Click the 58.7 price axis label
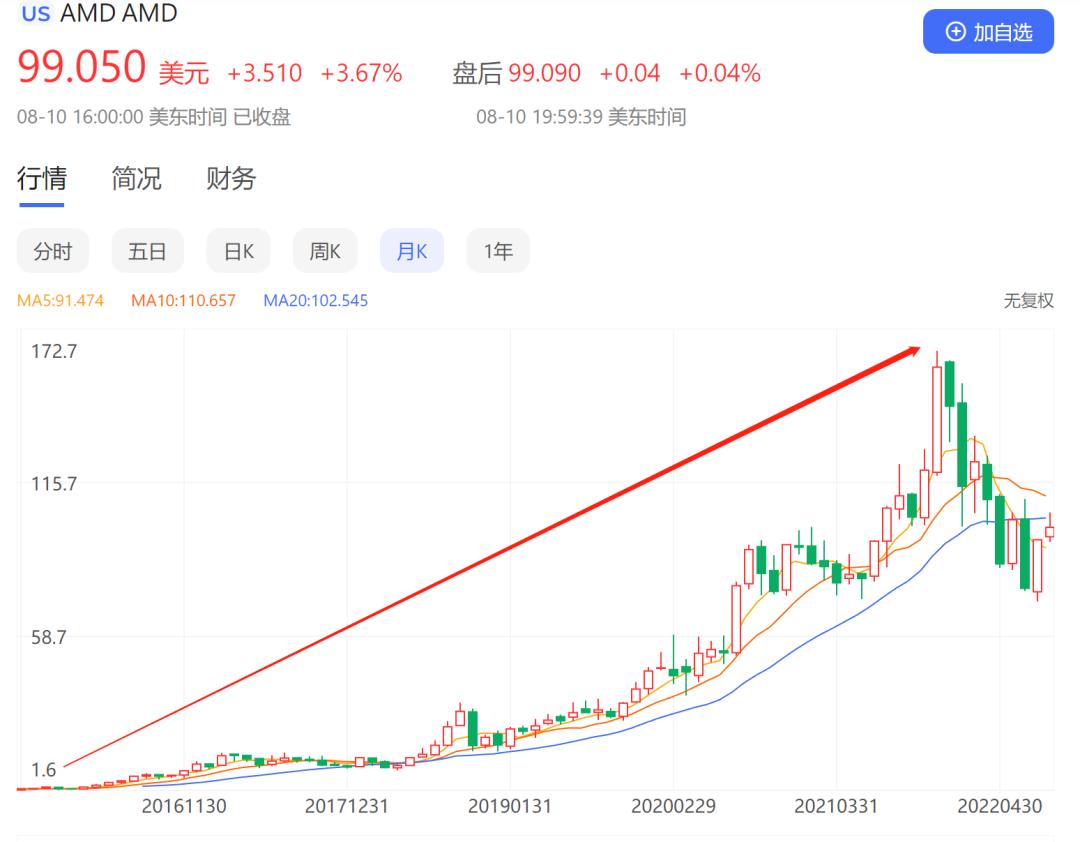The width and height of the screenshot is (1080, 842). (x=49, y=637)
